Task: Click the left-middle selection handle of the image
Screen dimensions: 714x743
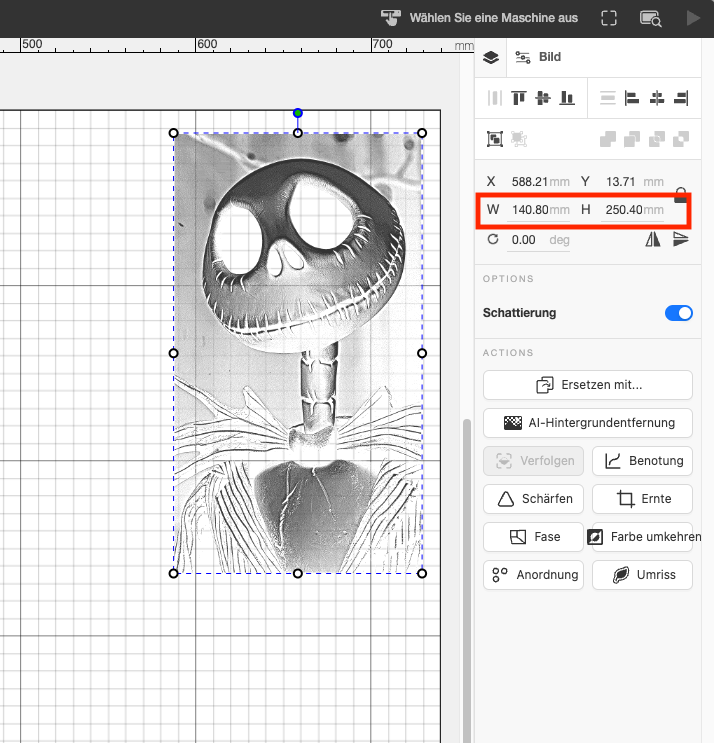Action: click(x=173, y=353)
